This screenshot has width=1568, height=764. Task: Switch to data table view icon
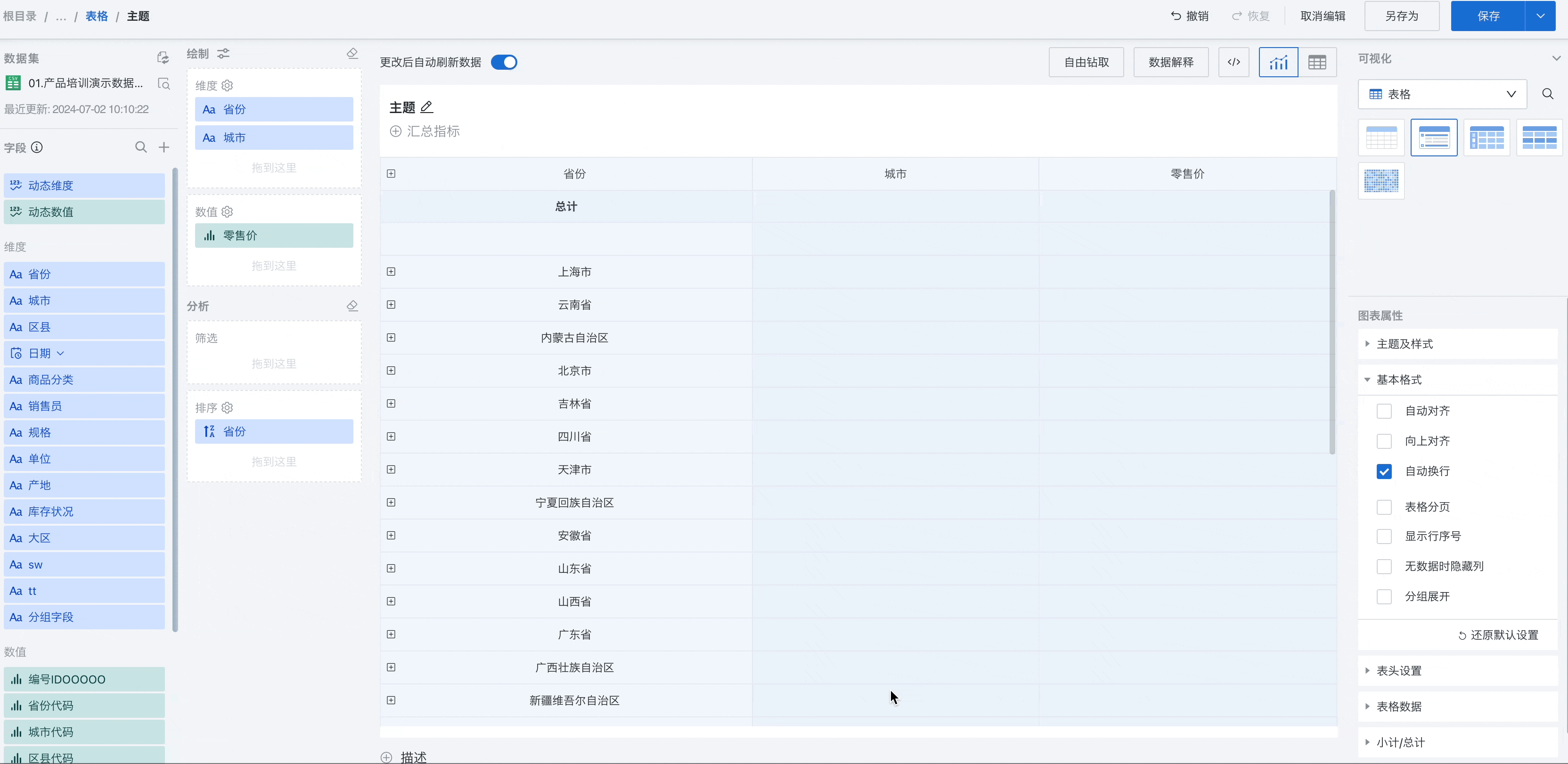coord(1317,62)
